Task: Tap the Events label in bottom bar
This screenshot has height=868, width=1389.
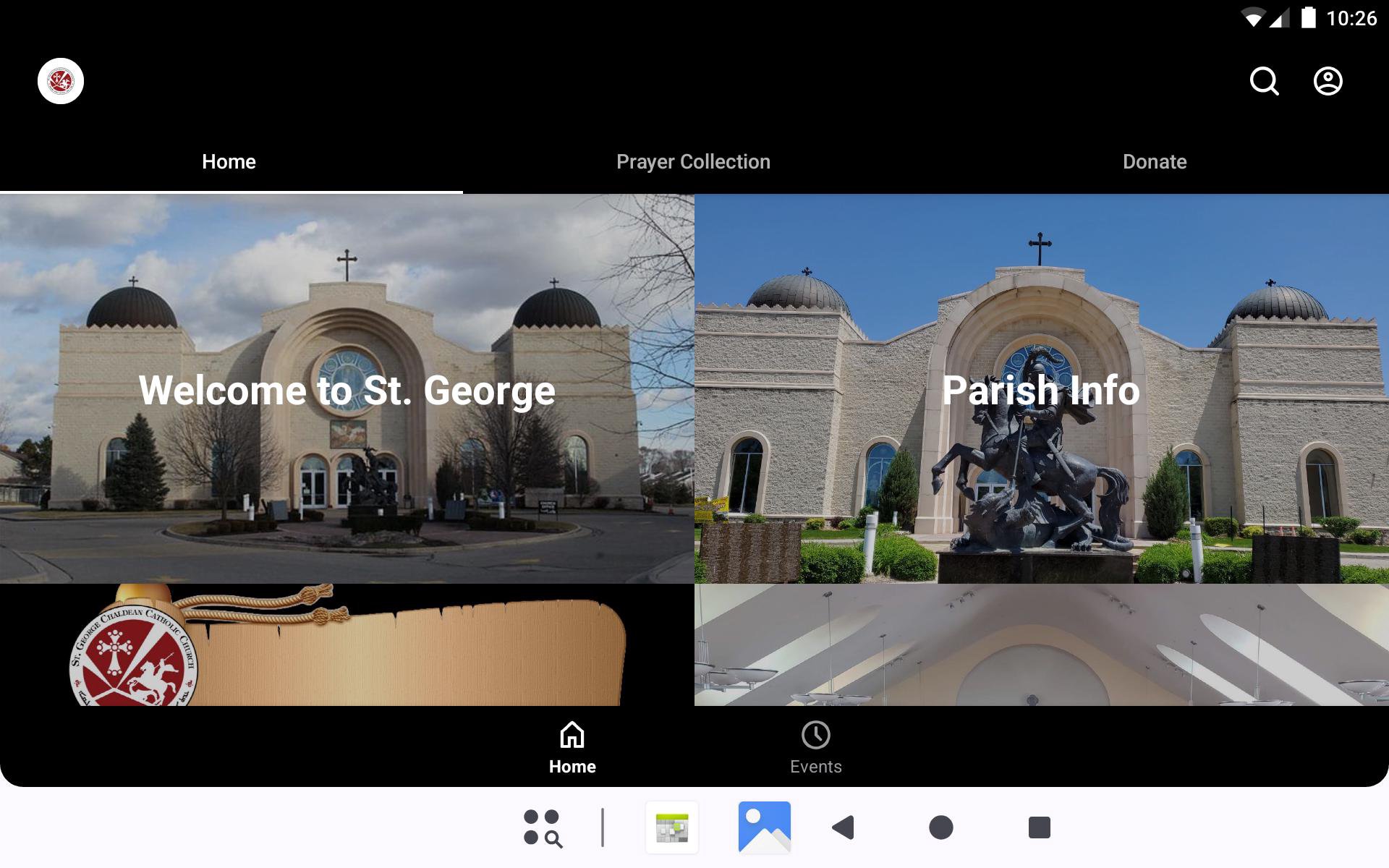Action: click(x=815, y=767)
